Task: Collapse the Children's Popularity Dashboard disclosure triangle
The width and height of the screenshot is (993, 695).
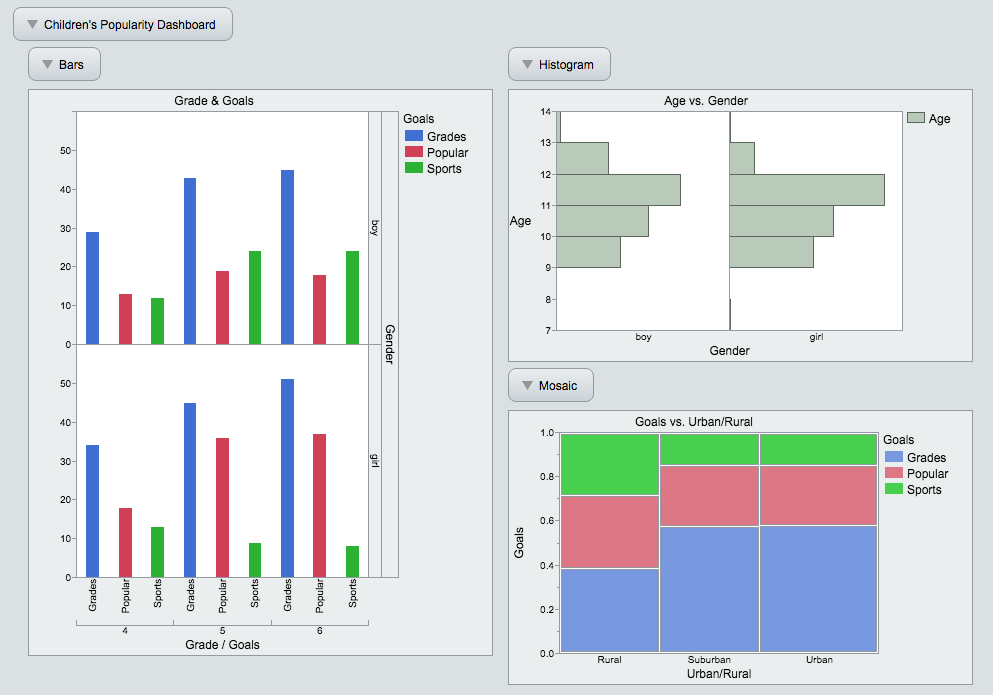Action: click(x=32, y=24)
